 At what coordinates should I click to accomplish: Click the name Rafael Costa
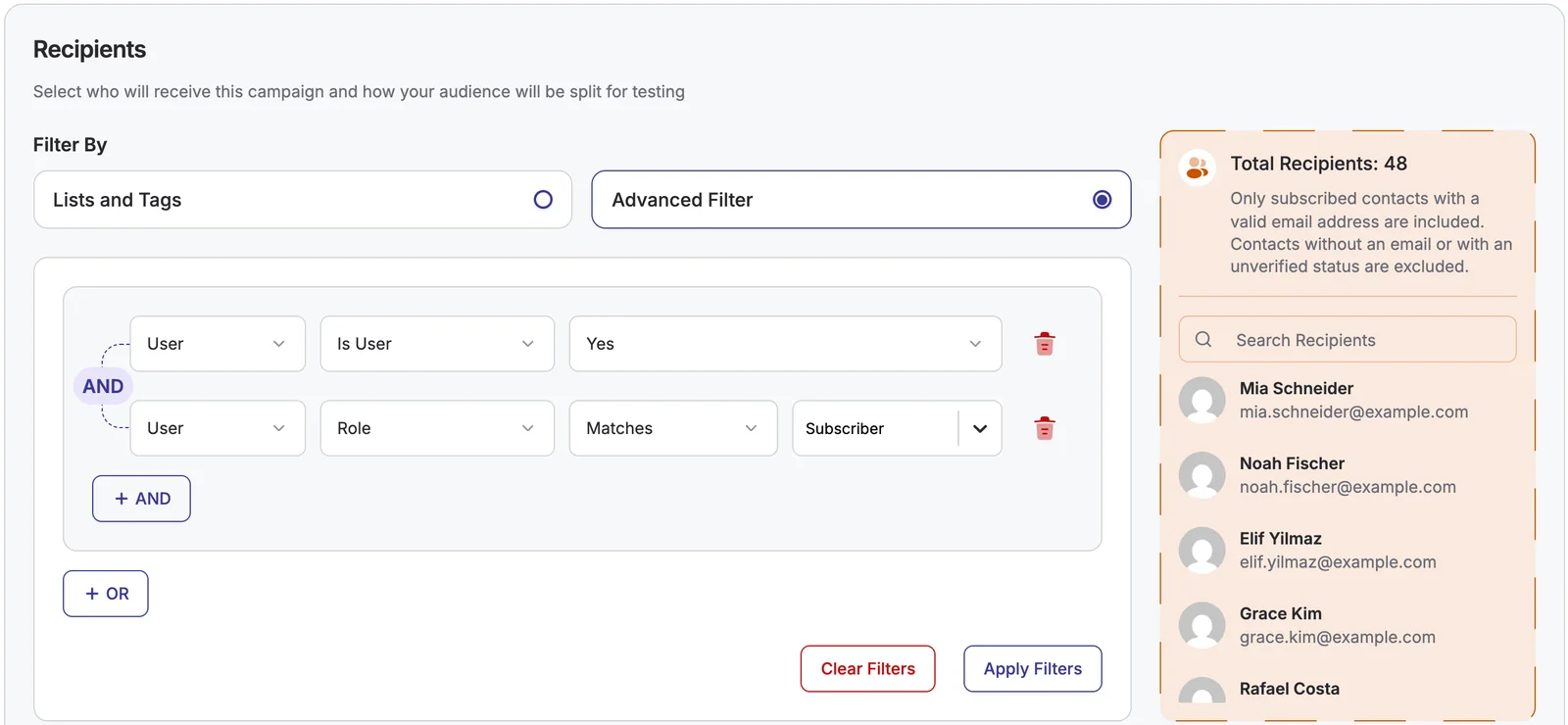pyautogui.click(x=1290, y=689)
